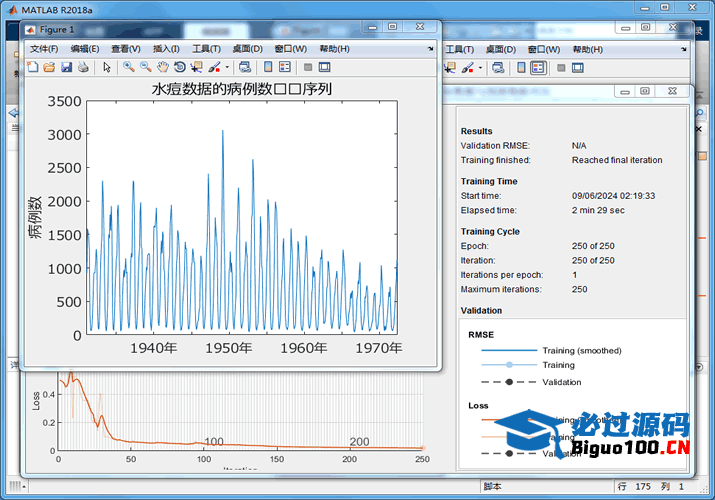715x500 pixels.
Task: Activate the Zoom Out magnifier tool
Action: pyautogui.click(x=146, y=67)
